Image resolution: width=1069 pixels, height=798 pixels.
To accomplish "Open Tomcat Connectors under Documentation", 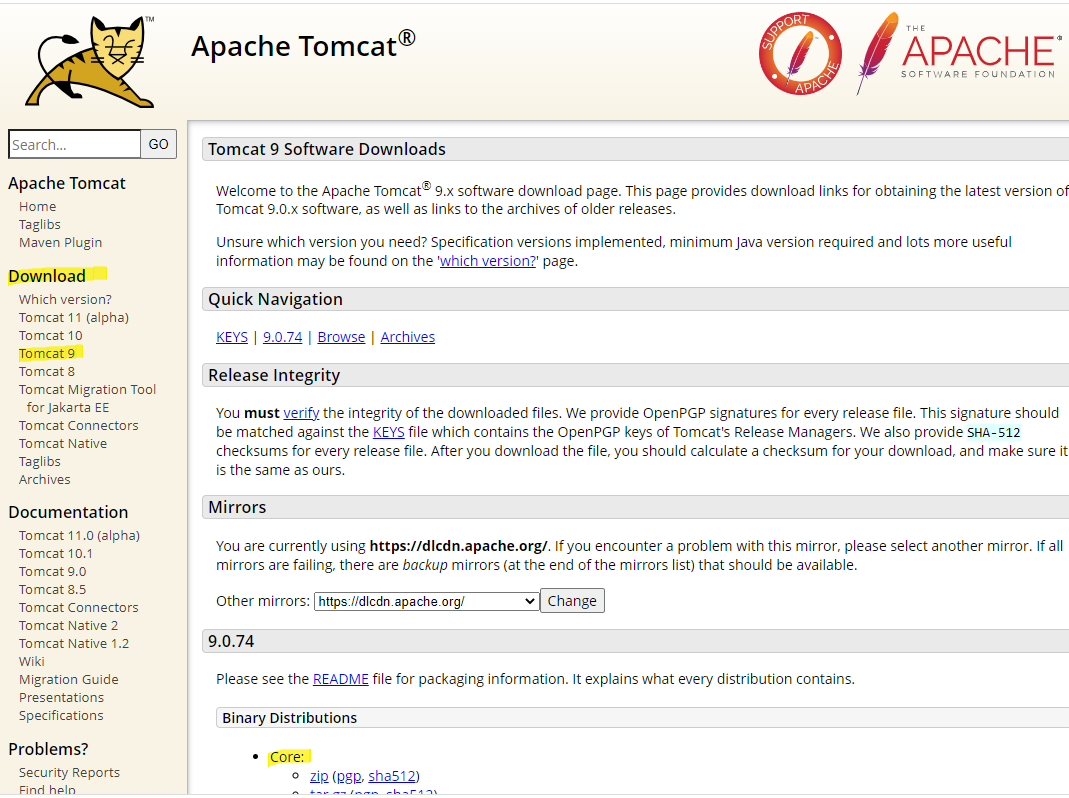I will click(78, 607).
